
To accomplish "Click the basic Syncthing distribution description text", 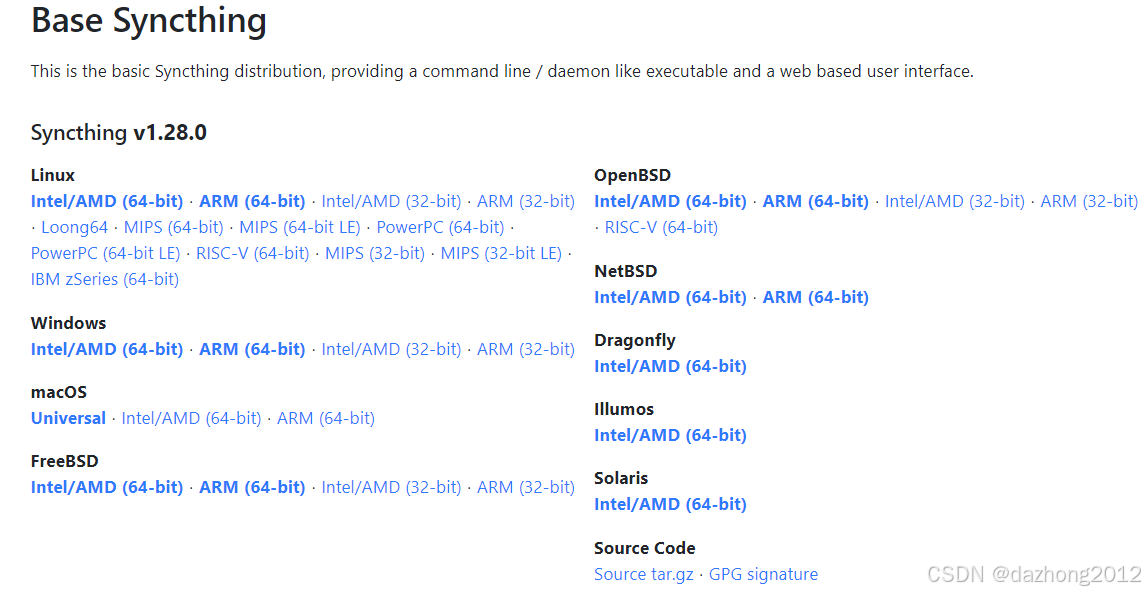I will click(502, 72).
